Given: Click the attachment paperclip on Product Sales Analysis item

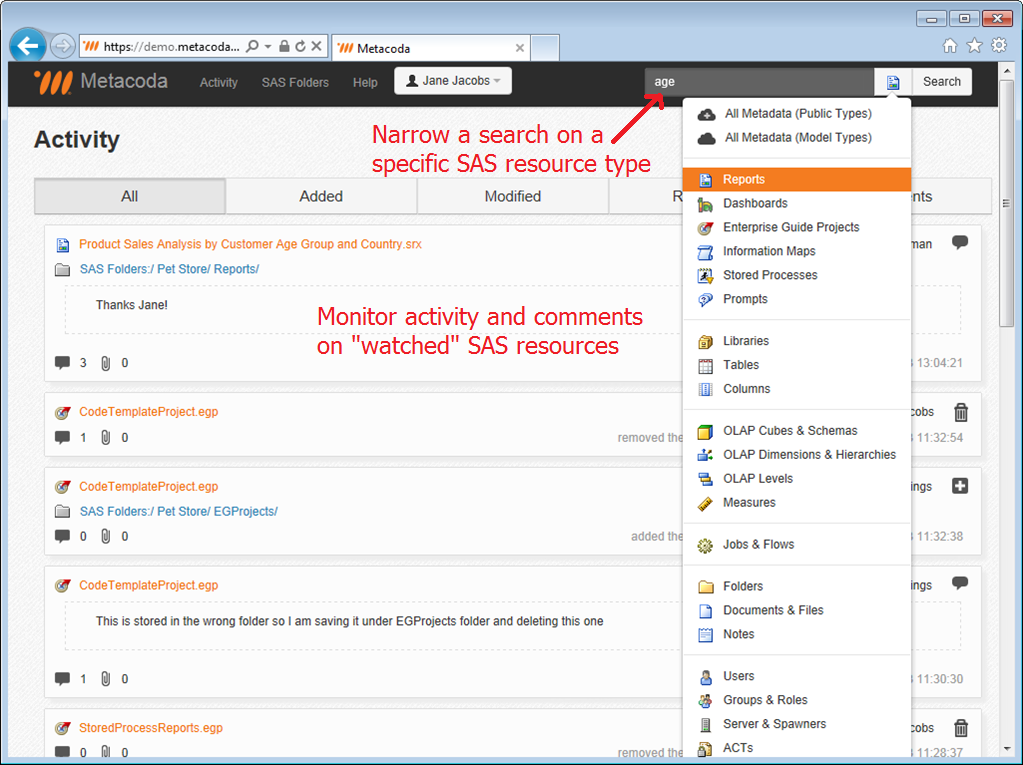Looking at the screenshot, I should (106, 363).
